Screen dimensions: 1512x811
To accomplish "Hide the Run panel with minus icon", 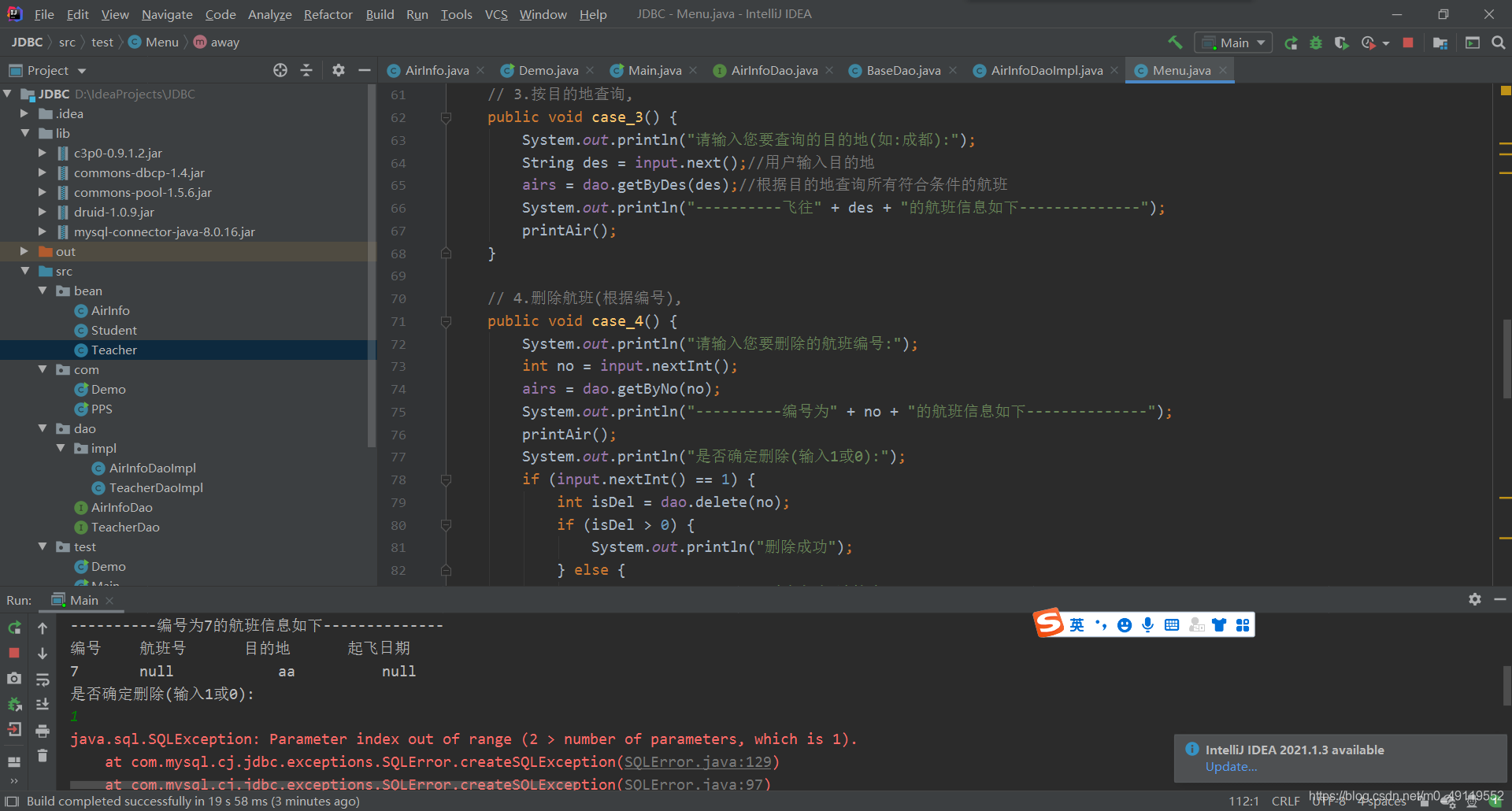I will click(1500, 599).
